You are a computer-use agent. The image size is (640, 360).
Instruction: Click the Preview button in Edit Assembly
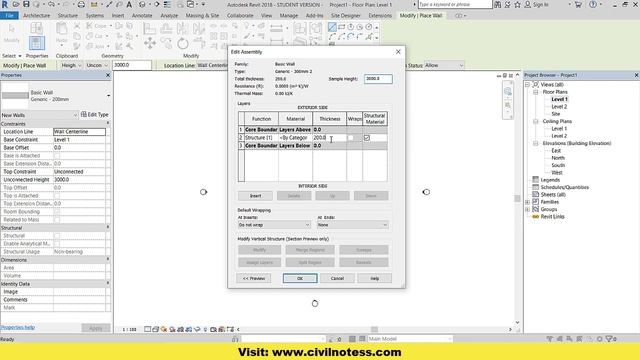(x=253, y=278)
